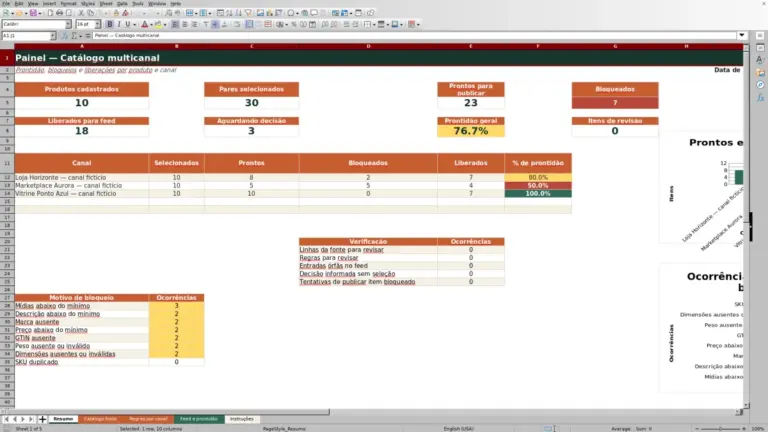This screenshot has width=768, height=432.
Task: Click the Formula equals sign icon
Action: pos(88,35)
